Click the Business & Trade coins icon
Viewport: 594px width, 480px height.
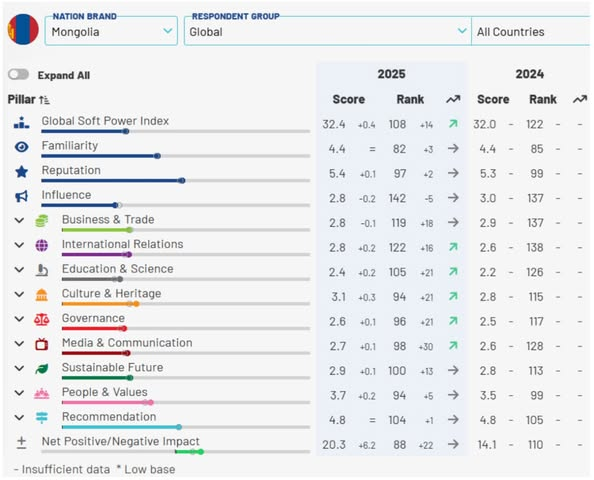[42, 221]
